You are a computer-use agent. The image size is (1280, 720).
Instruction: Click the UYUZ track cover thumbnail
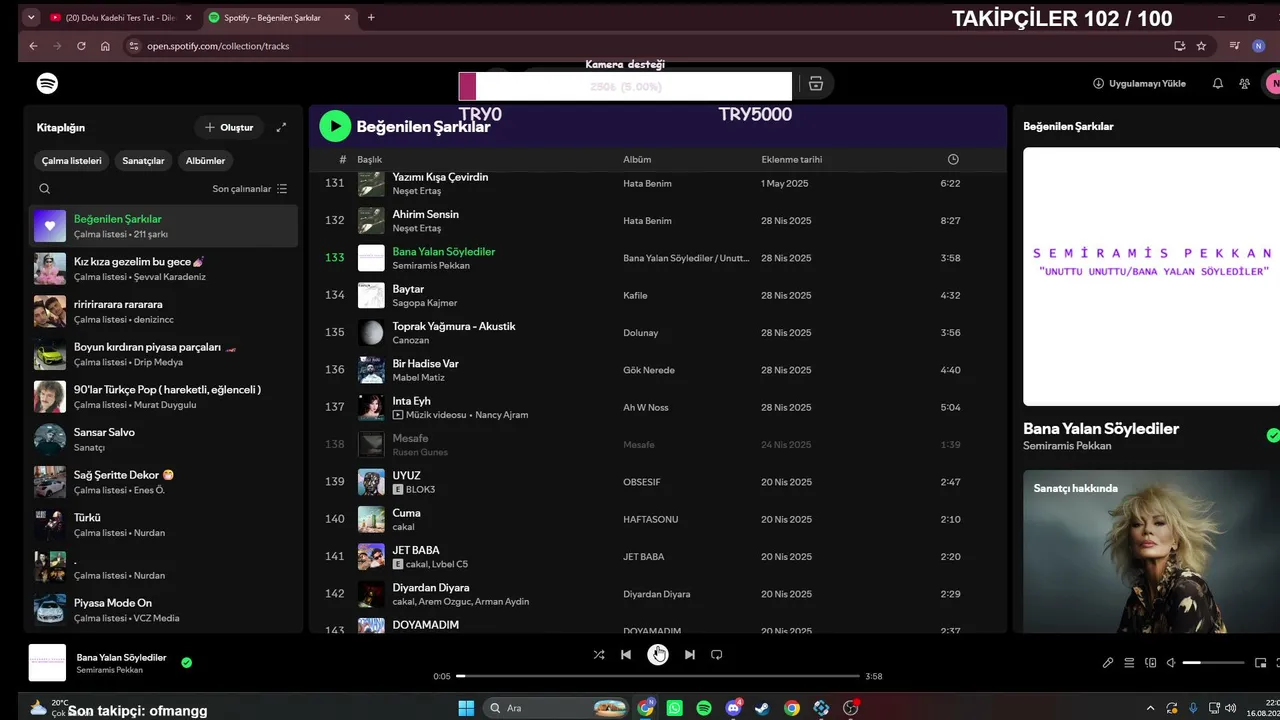point(371,482)
